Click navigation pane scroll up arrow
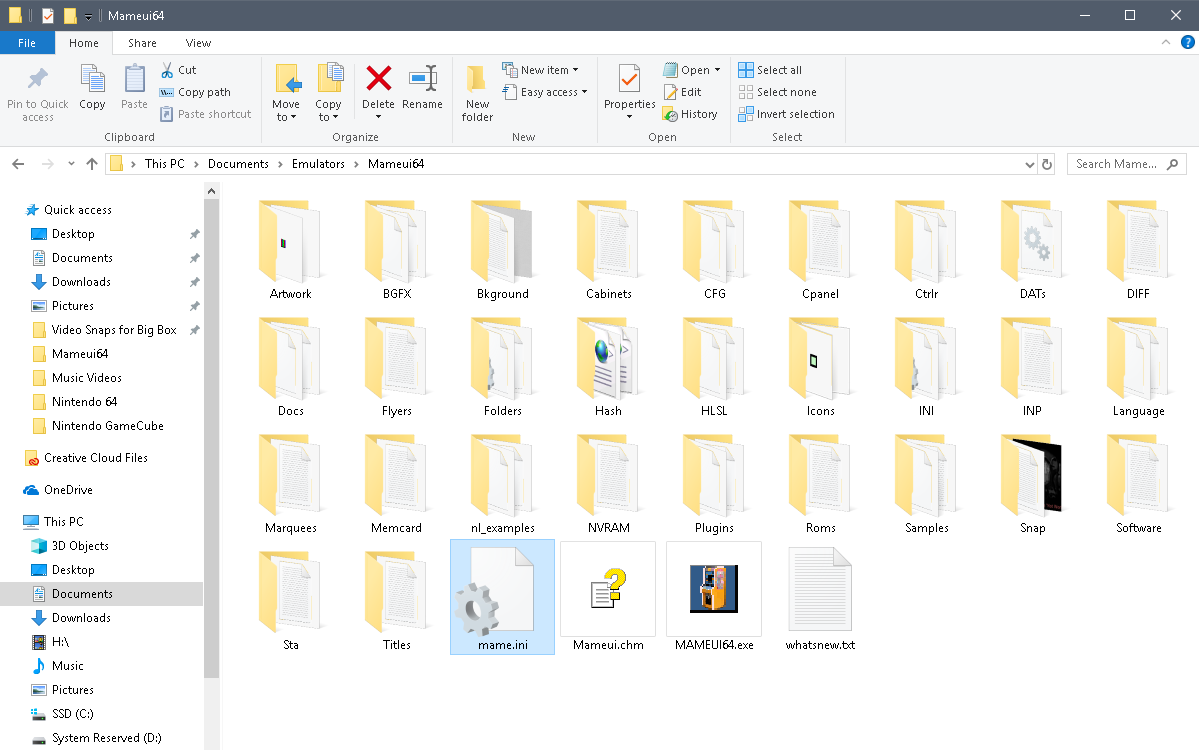 tap(212, 191)
